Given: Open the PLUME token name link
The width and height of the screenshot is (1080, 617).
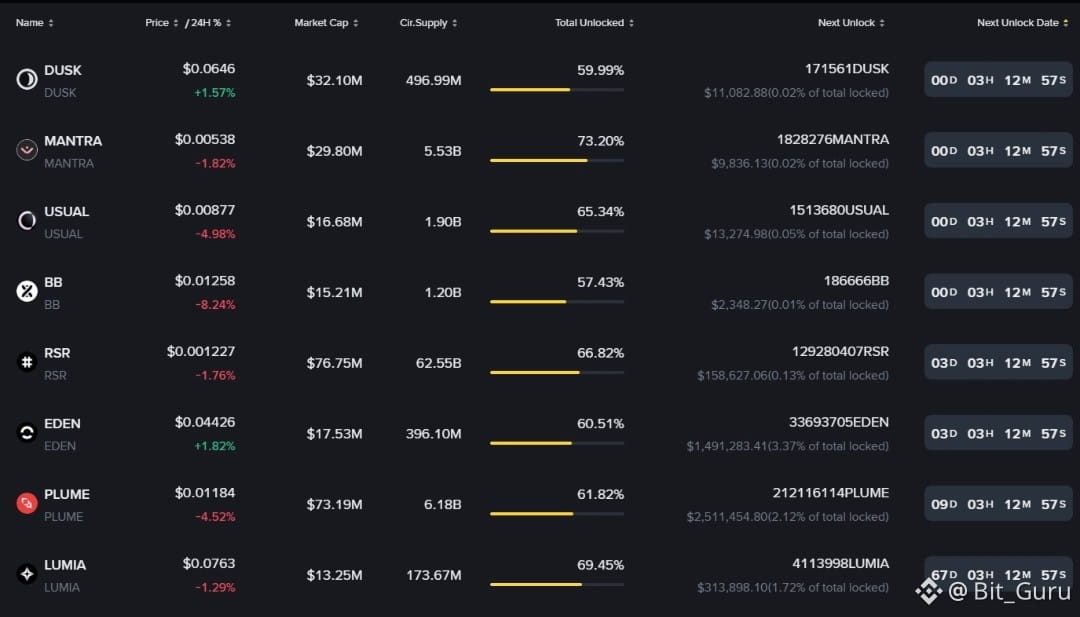Looking at the screenshot, I should coord(67,494).
